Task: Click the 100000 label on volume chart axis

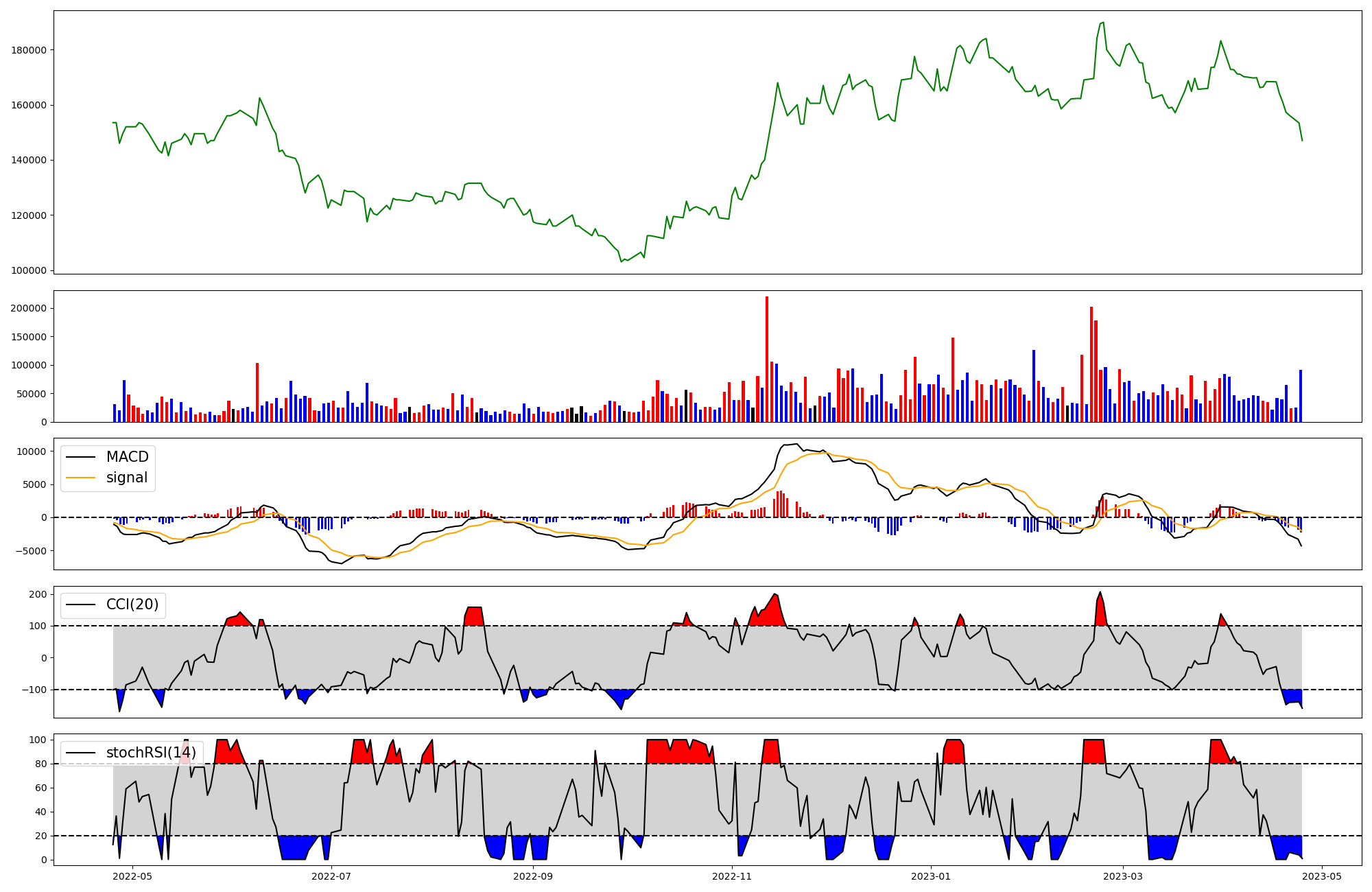Action: pyautogui.click(x=29, y=365)
